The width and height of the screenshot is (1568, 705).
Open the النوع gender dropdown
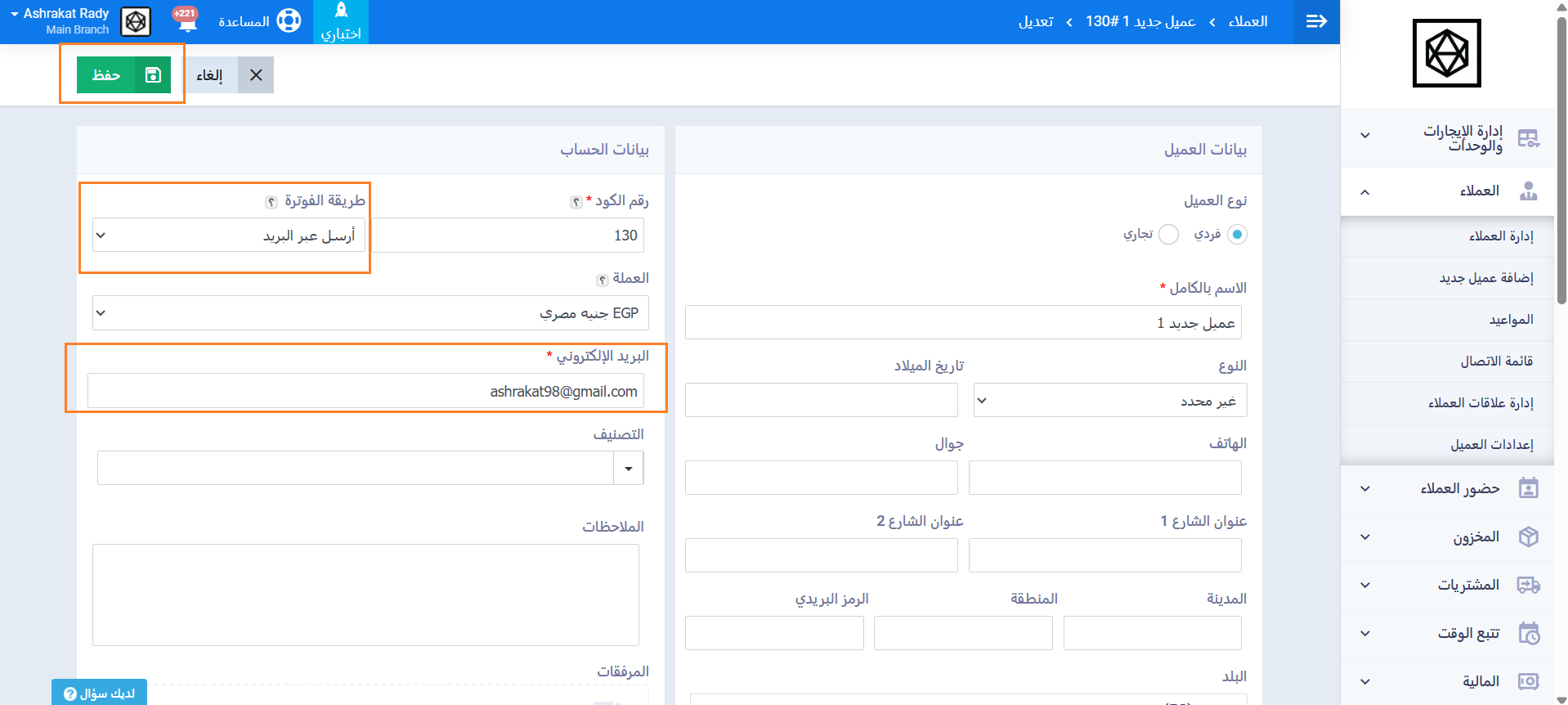click(x=1109, y=401)
